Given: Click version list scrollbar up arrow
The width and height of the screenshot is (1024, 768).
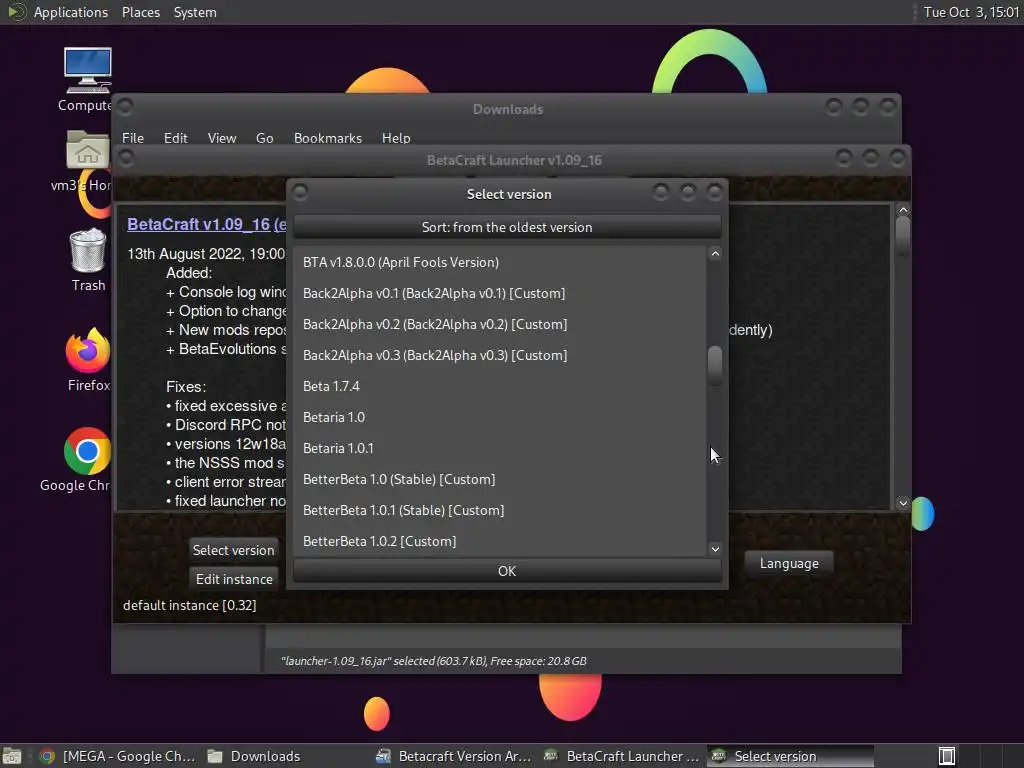Looking at the screenshot, I should click(715, 254).
